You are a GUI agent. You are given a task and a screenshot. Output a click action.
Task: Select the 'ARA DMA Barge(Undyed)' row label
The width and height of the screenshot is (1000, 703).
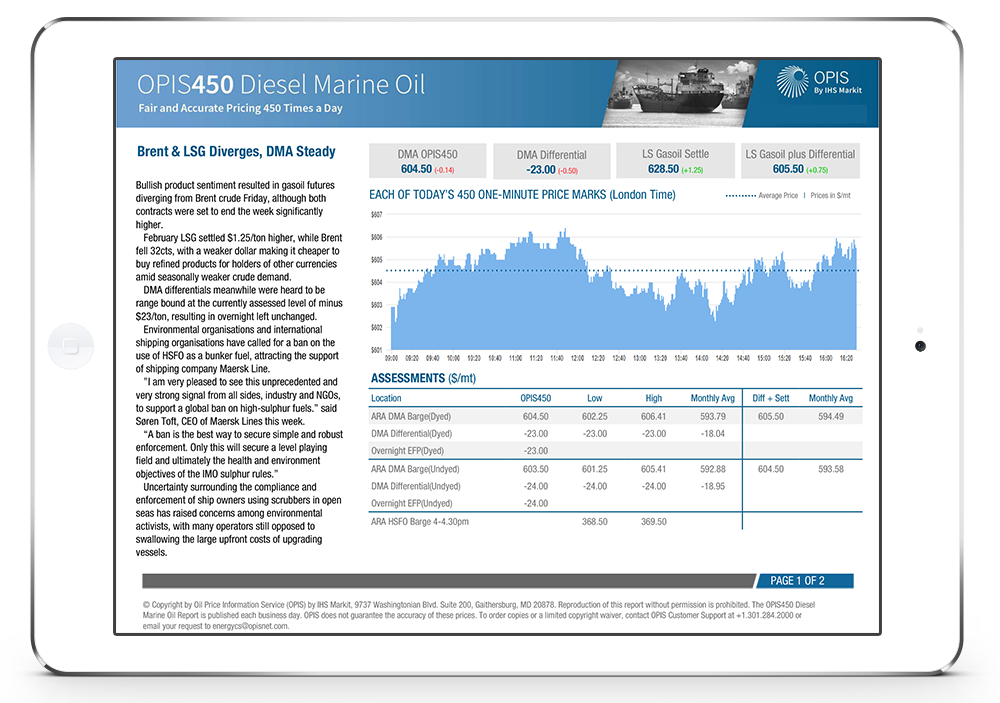(x=415, y=469)
